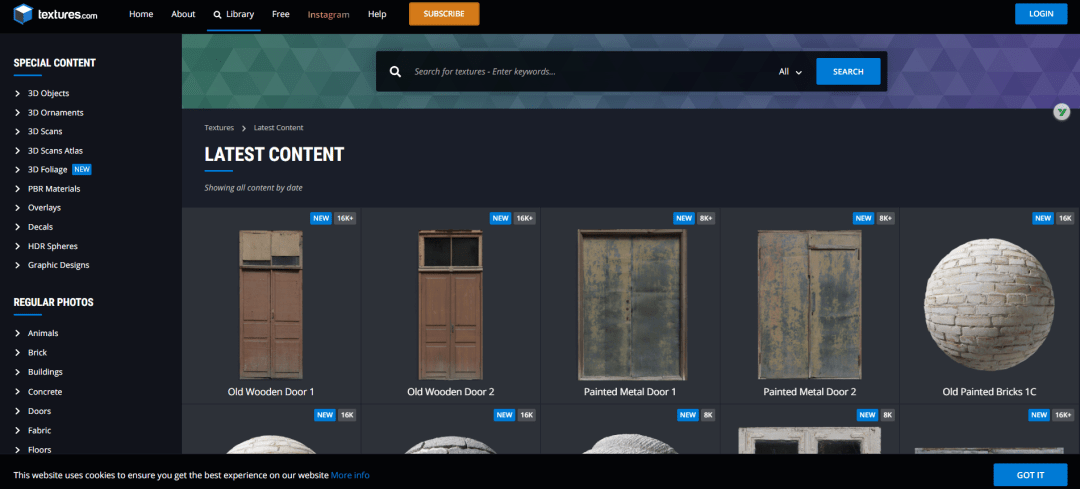This screenshot has height=489, width=1080.
Task: Click the Latest Content breadcrumb
Action: pos(278,128)
